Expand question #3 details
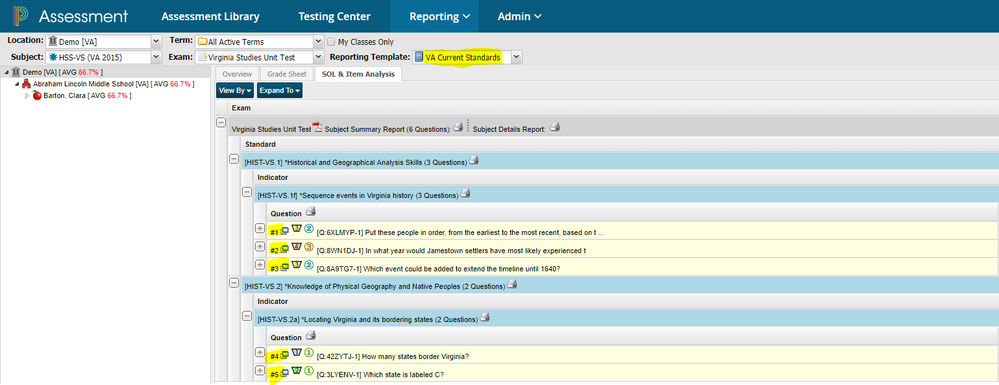 click(260, 265)
